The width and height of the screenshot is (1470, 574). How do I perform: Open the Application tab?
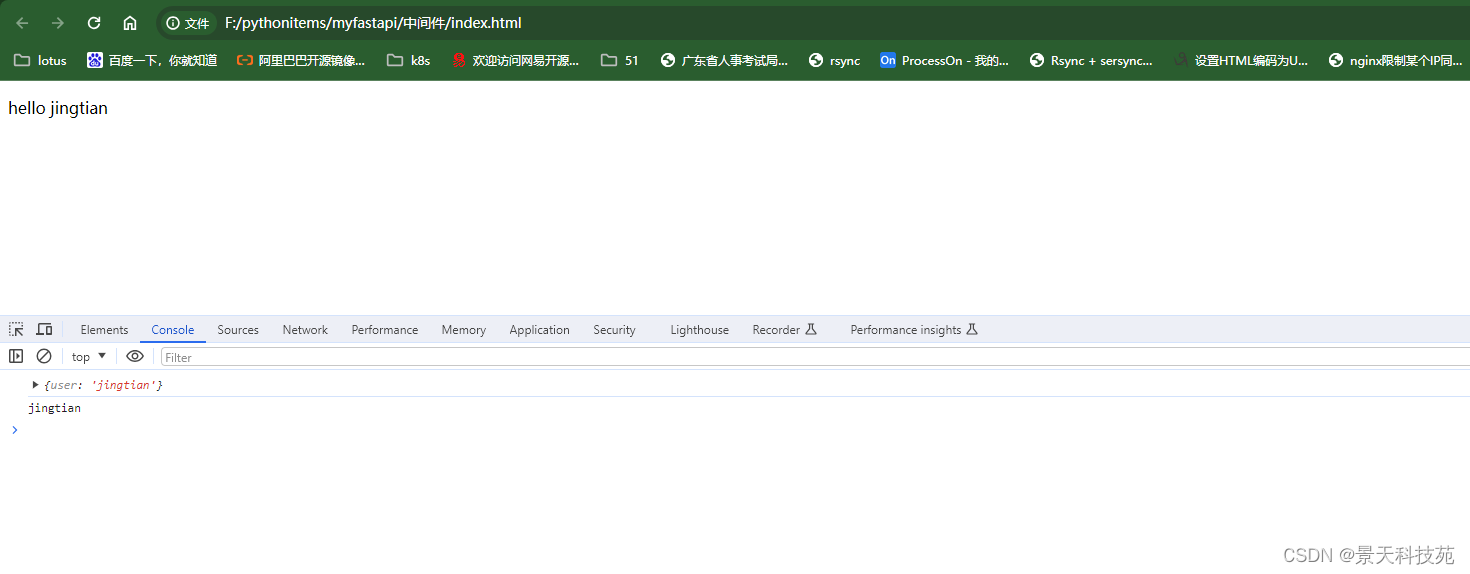[539, 330]
